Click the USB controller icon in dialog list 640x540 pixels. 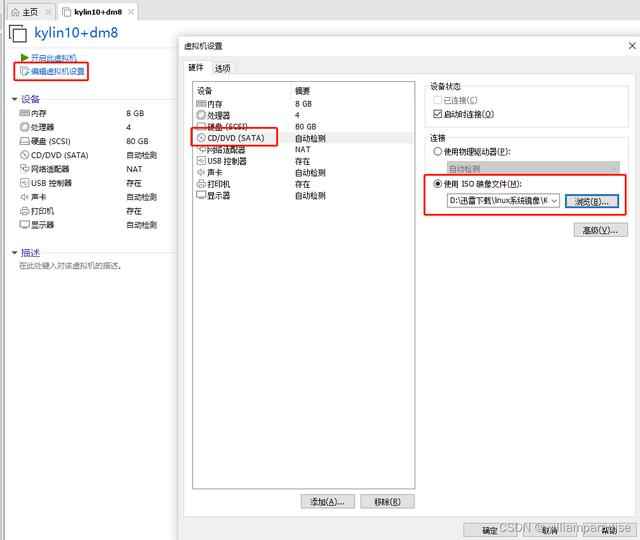[201, 161]
